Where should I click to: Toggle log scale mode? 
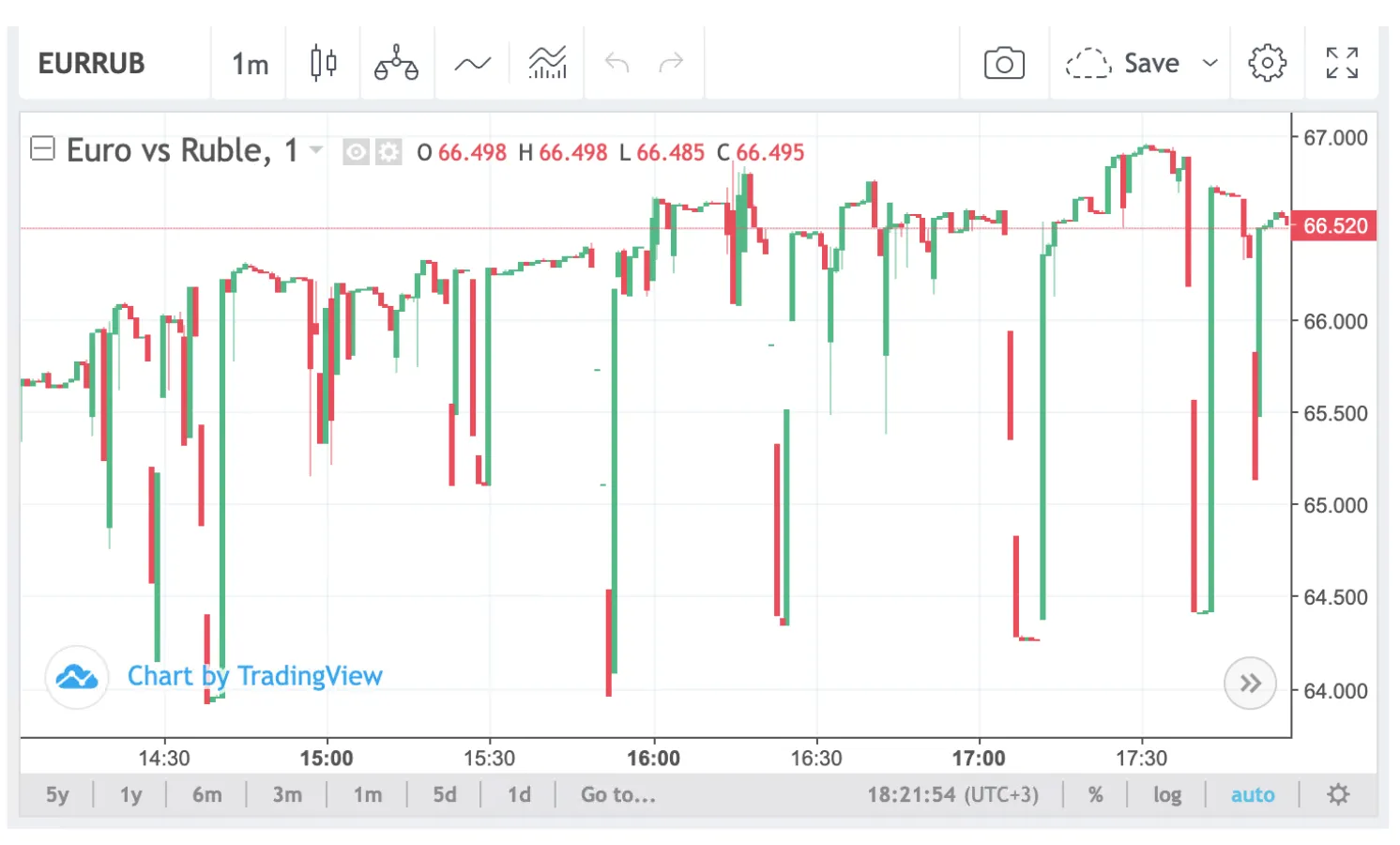point(1167,795)
